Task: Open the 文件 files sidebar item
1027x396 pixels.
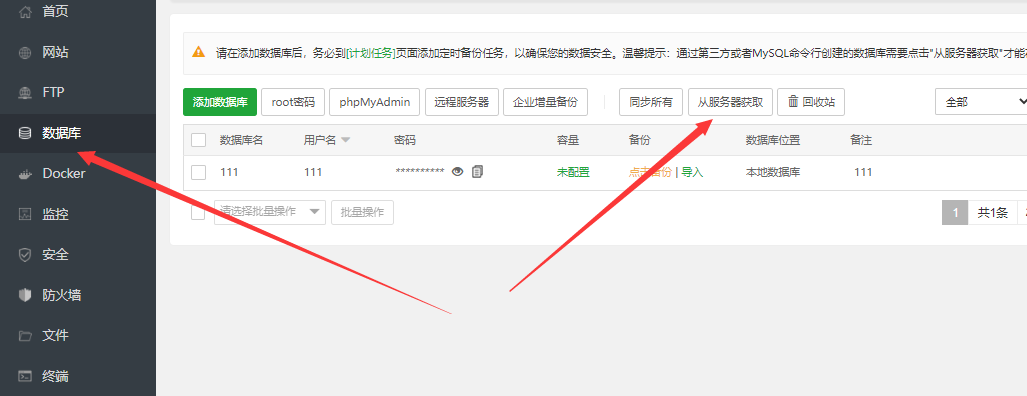Action: click(x=78, y=336)
